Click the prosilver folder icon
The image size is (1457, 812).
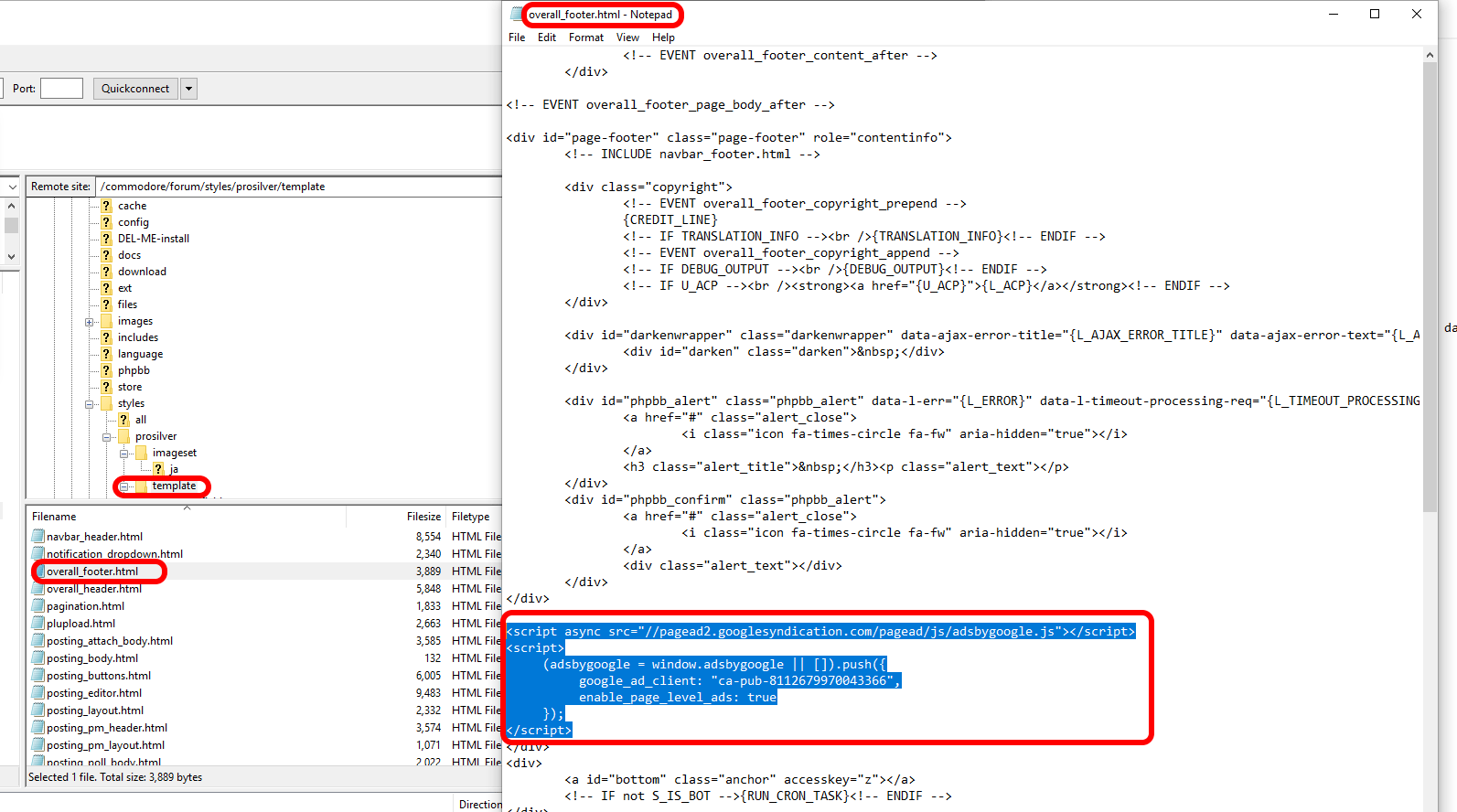(x=123, y=436)
